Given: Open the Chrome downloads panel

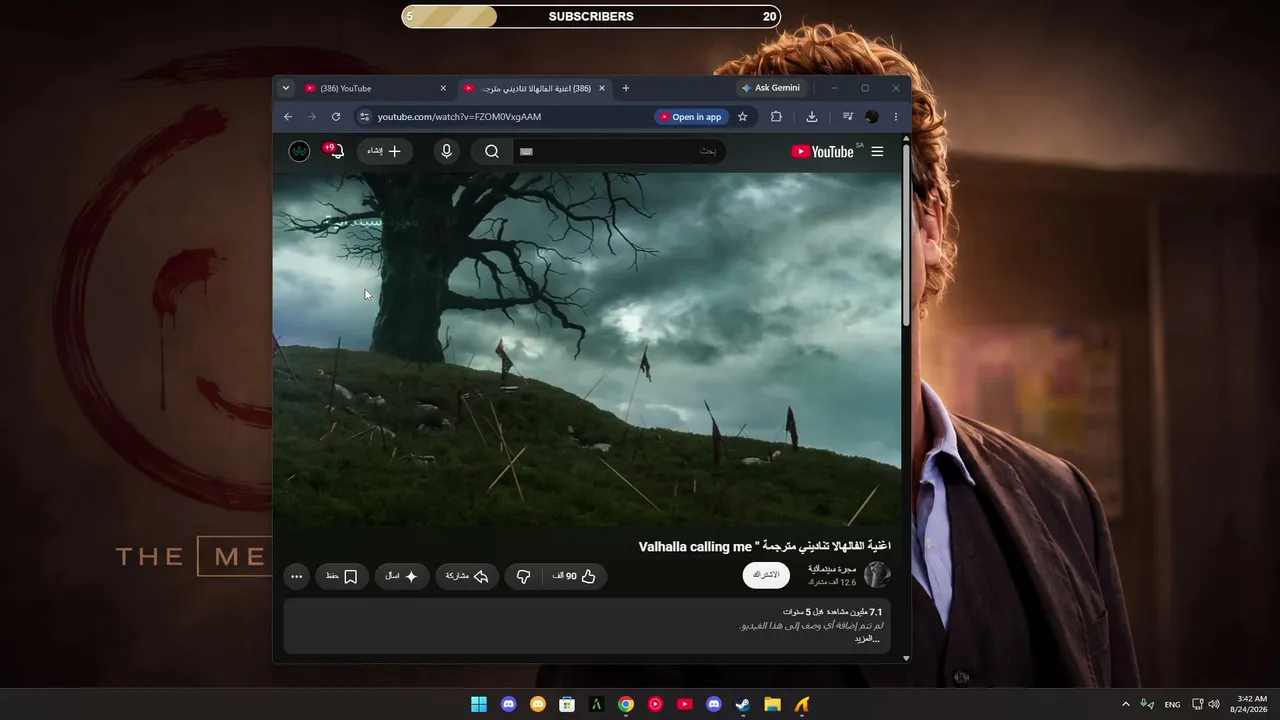Looking at the screenshot, I should (x=812, y=117).
